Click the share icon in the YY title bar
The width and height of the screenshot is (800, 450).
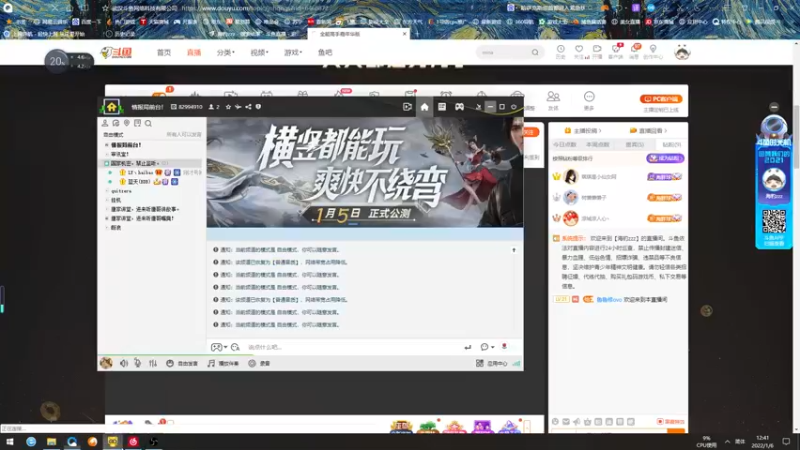[248, 107]
